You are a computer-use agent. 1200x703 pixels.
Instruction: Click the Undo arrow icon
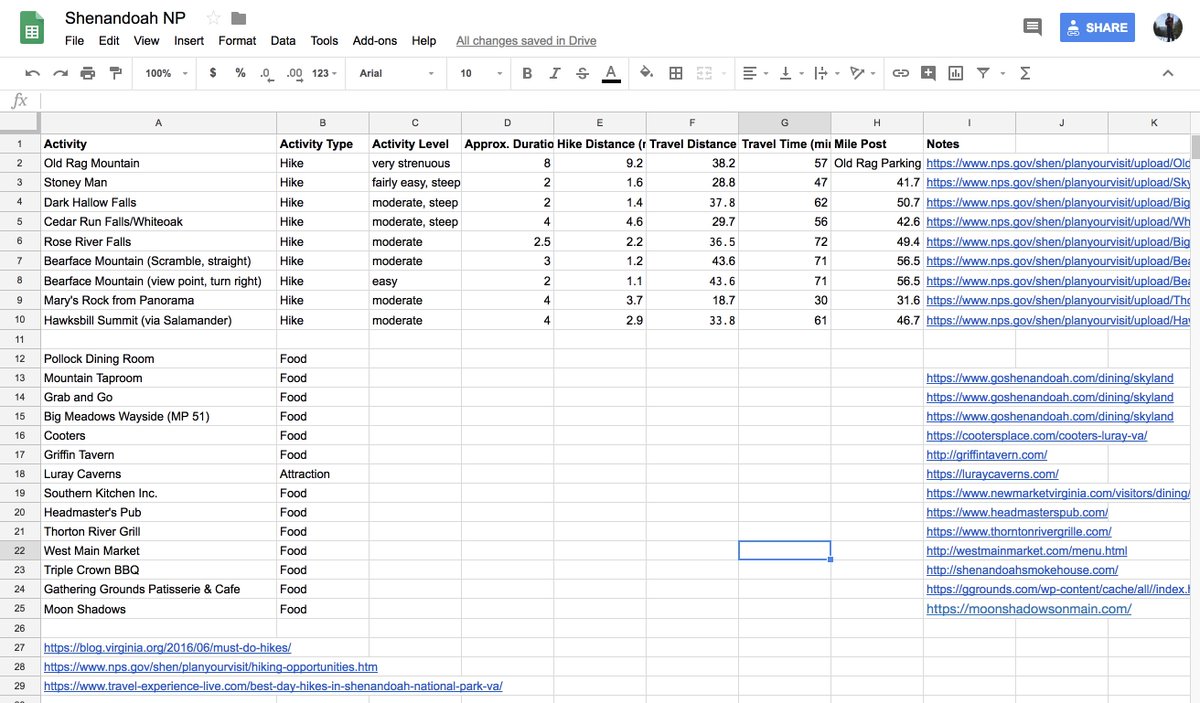coord(33,73)
